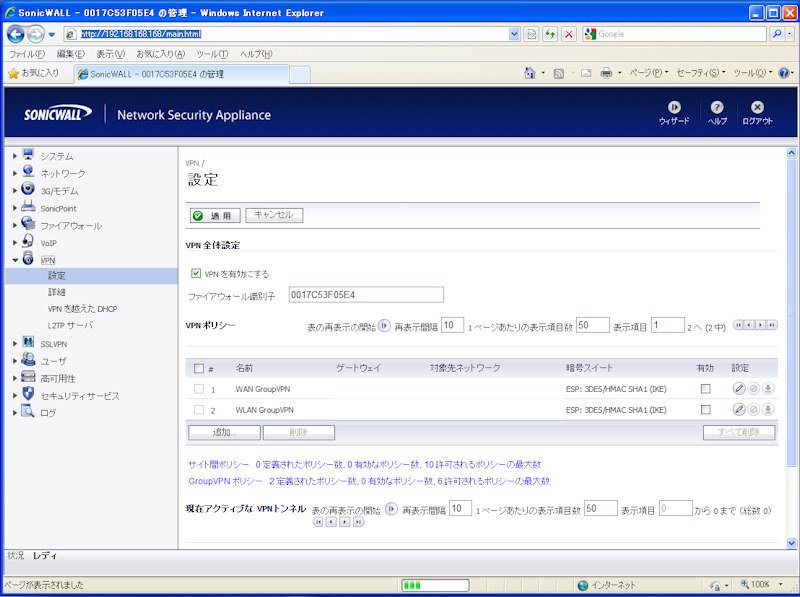Enable the WAN GroupVPN policy checkbox (有効)
The height and width of the screenshot is (597, 800).
point(706,389)
